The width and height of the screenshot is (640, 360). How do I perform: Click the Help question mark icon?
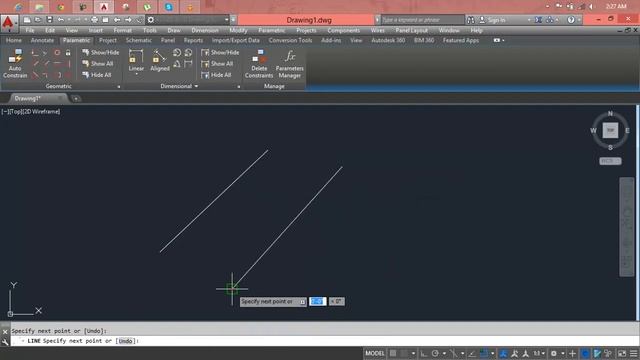coord(571,20)
